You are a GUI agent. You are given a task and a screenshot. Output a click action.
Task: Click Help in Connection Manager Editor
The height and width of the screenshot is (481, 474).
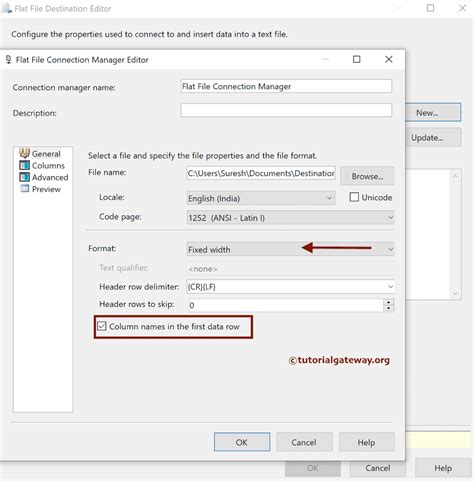point(366,442)
